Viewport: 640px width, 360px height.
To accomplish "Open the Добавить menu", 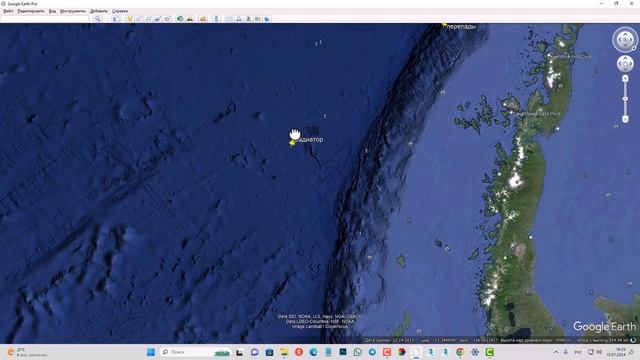I will pyautogui.click(x=99, y=11).
